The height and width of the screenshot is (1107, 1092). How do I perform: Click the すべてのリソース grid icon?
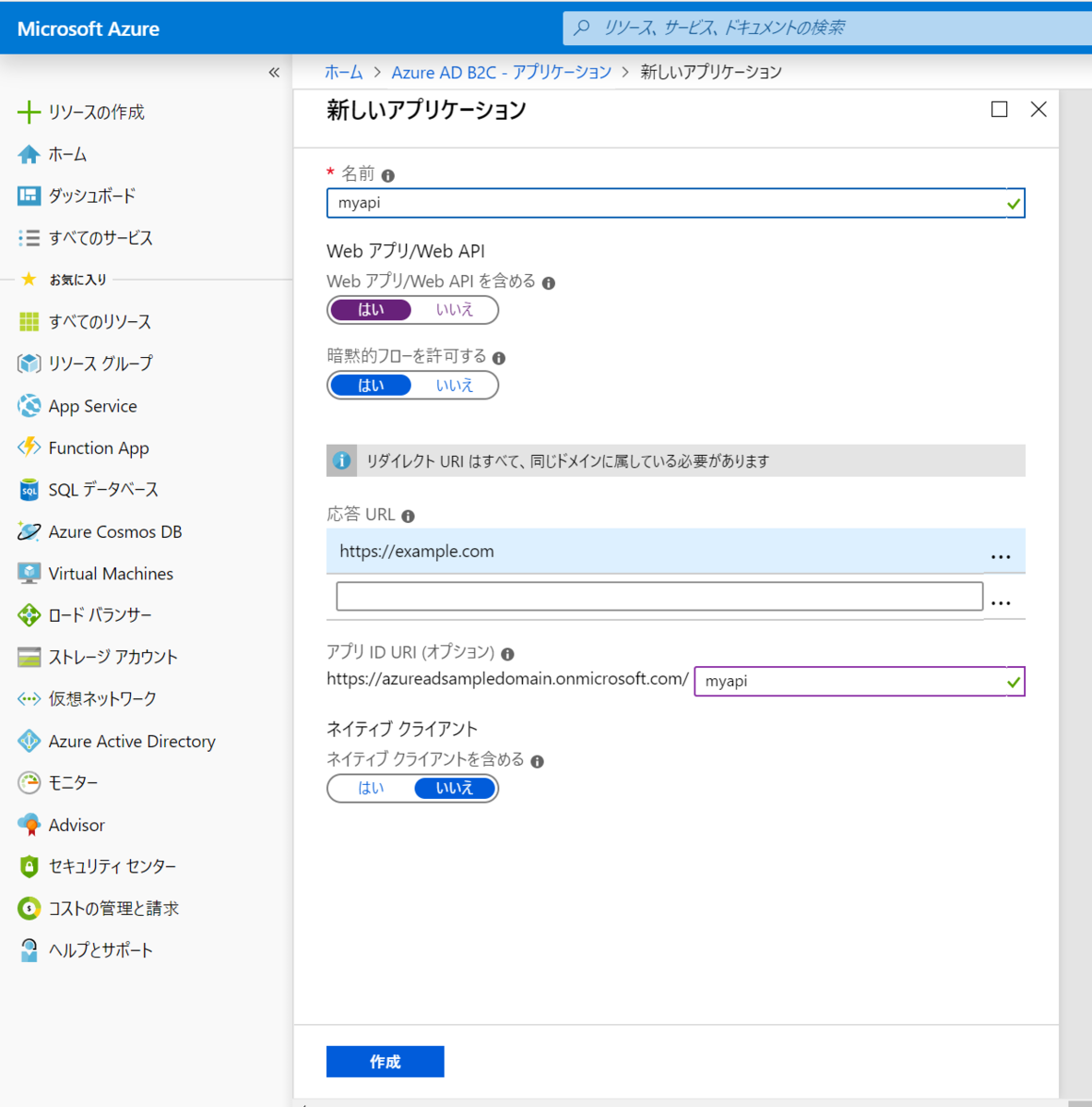click(29, 321)
